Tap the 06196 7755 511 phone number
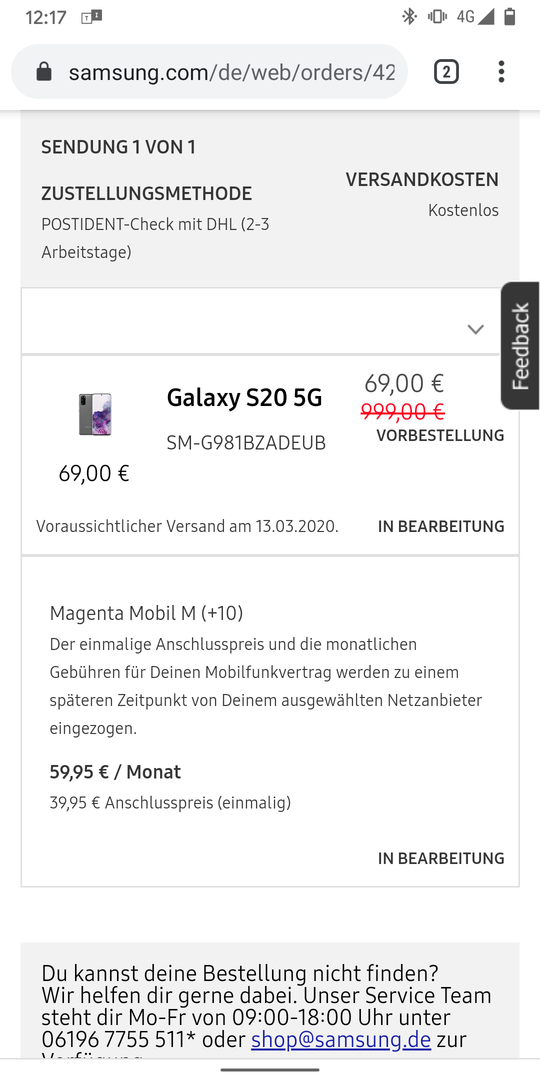Viewport: 540px width, 1080px height. click(x=113, y=1039)
